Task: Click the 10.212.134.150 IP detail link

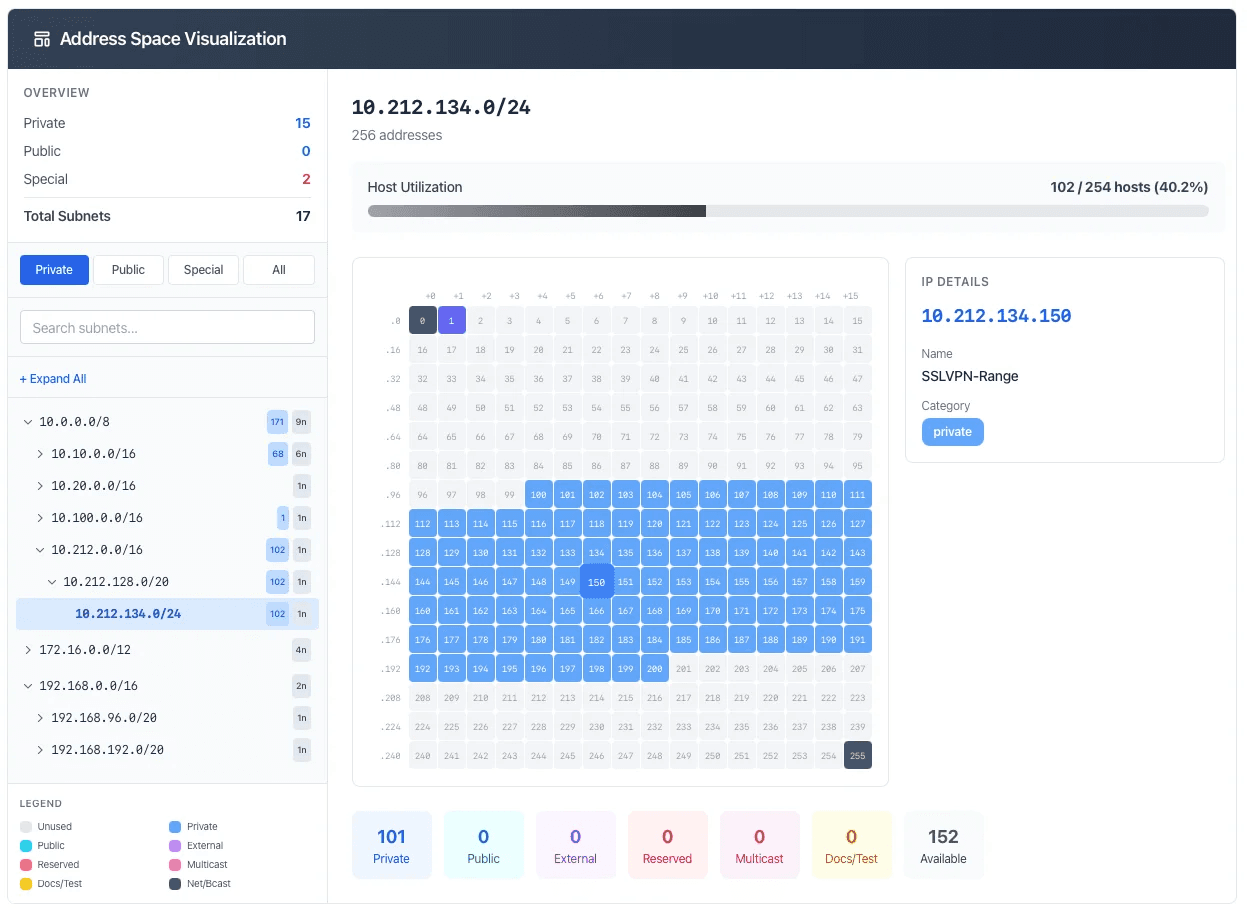Action: click(x=996, y=315)
